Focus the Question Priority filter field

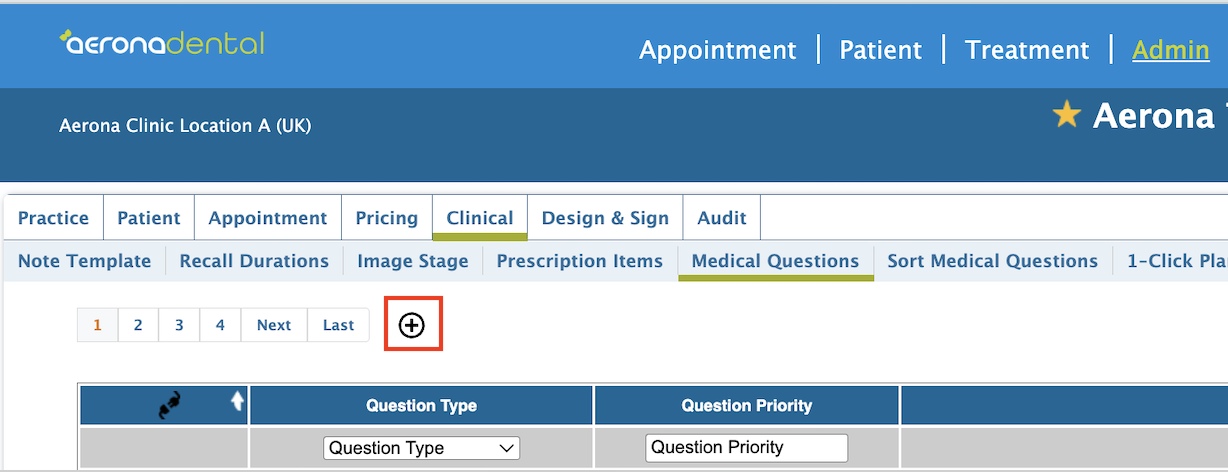pos(746,447)
